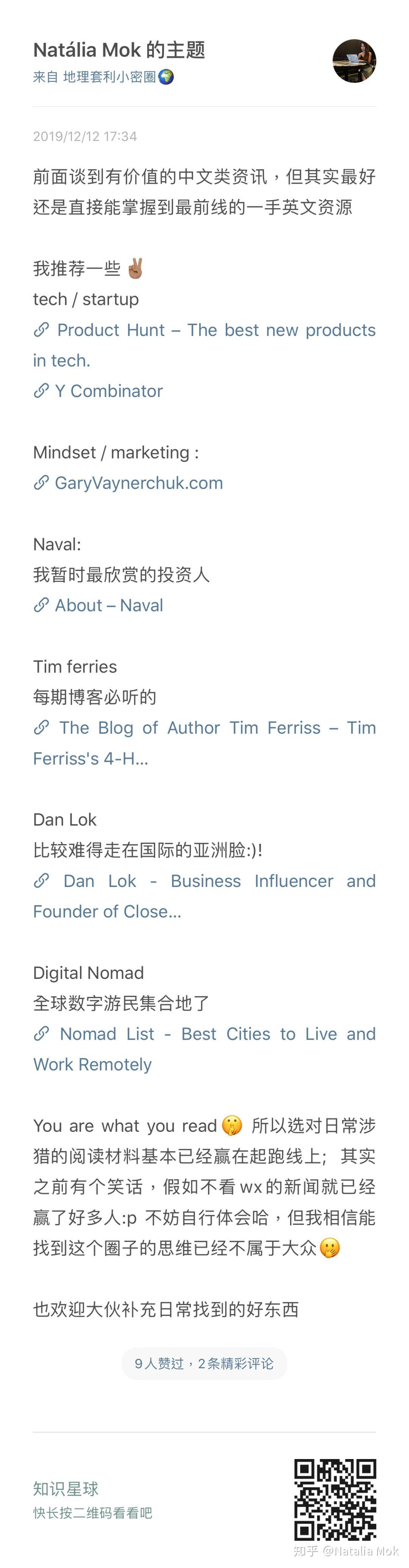Tap the 9人赞过，2条精彩评论 button

(x=204, y=1363)
